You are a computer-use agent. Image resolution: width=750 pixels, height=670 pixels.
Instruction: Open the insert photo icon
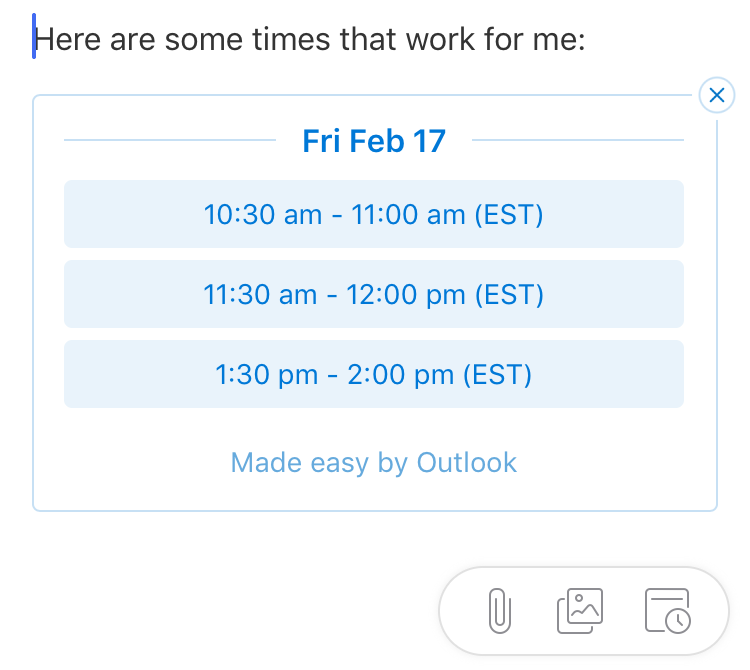click(580, 611)
